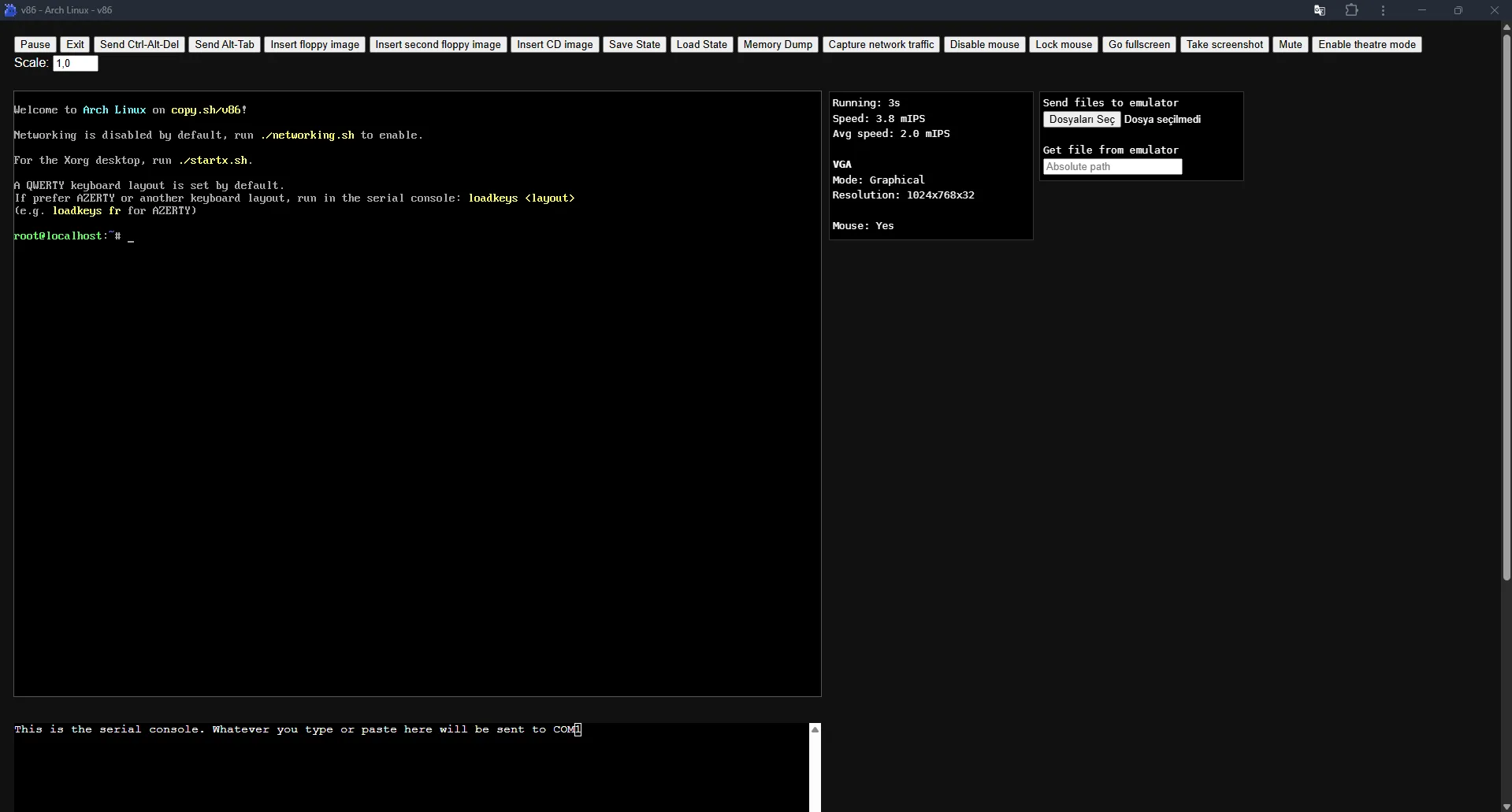
Task: Pause the emulator
Action: pyautogui.click(x=35, y=44)
